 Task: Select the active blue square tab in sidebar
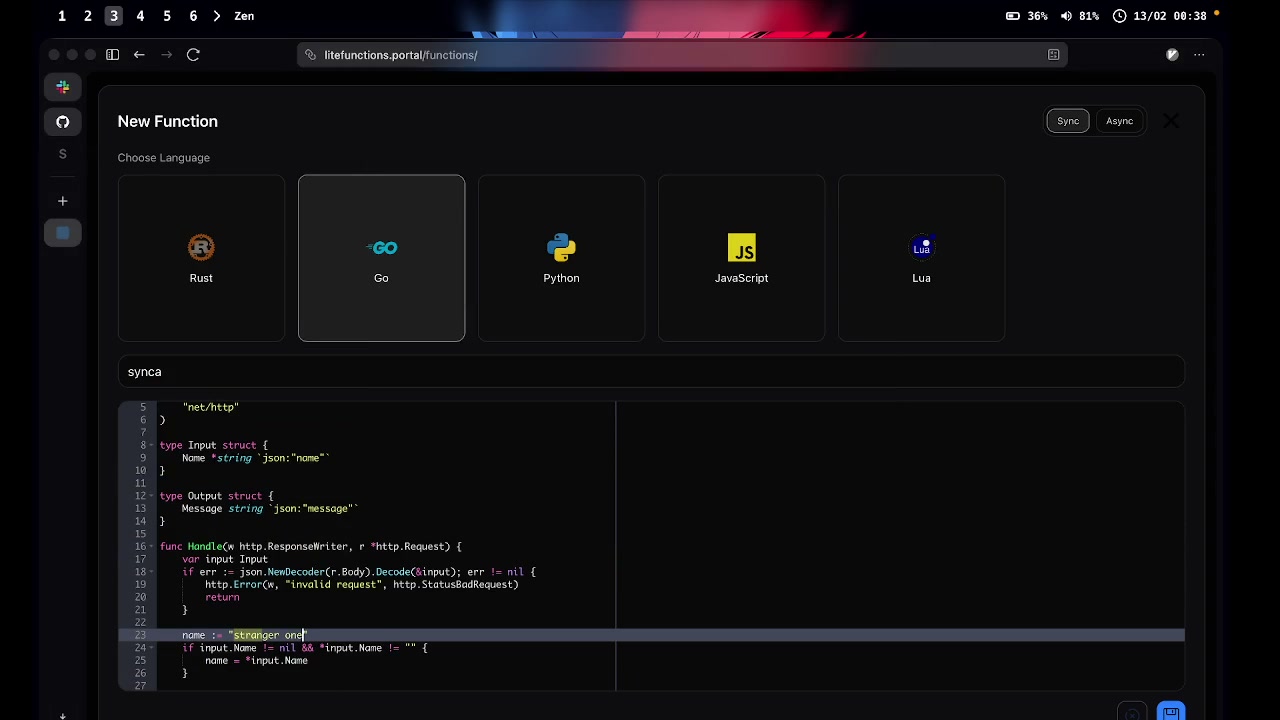[x=62, y=233]
